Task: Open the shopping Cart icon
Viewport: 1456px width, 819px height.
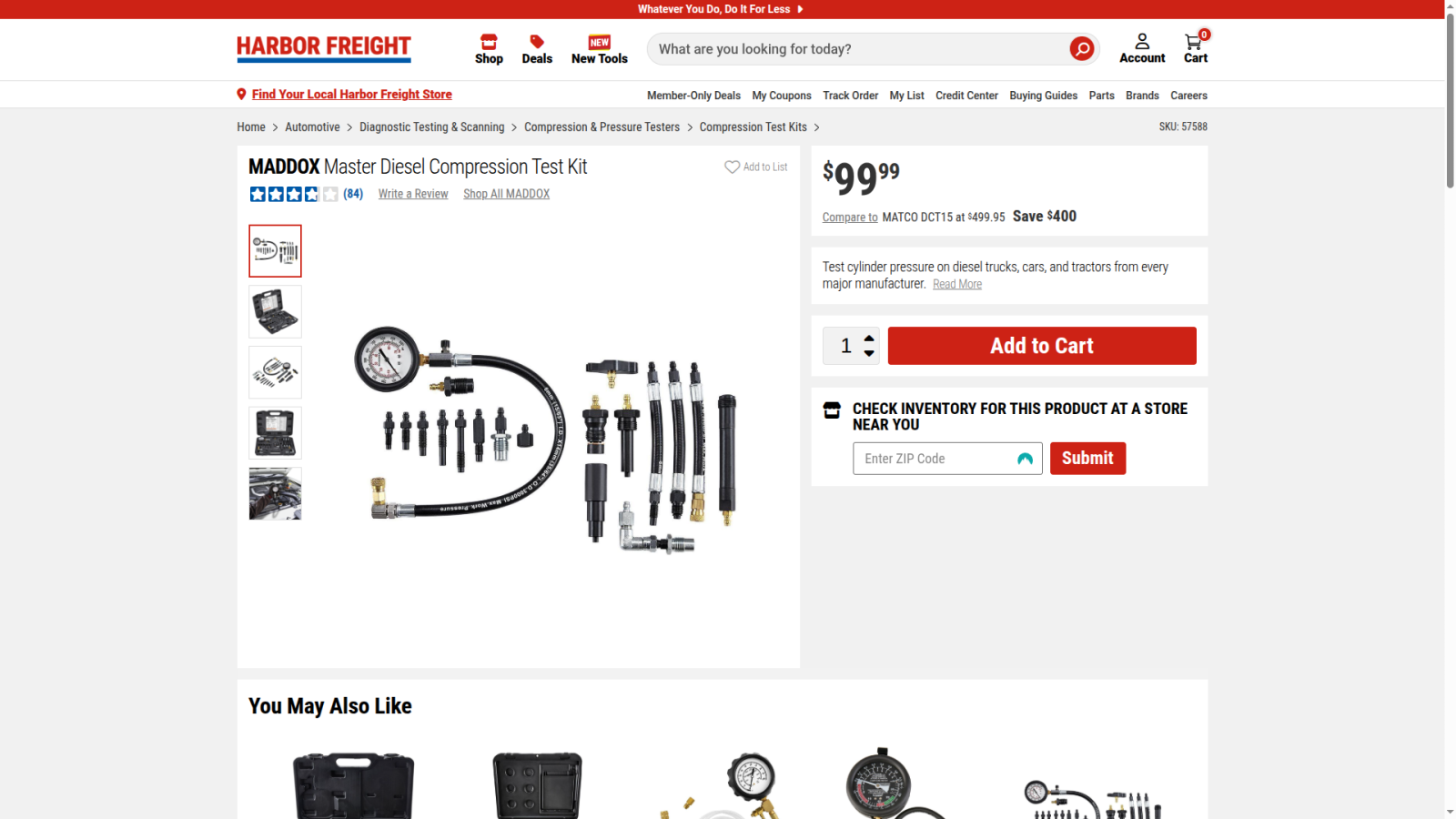Action: (x=1193, y=41)
